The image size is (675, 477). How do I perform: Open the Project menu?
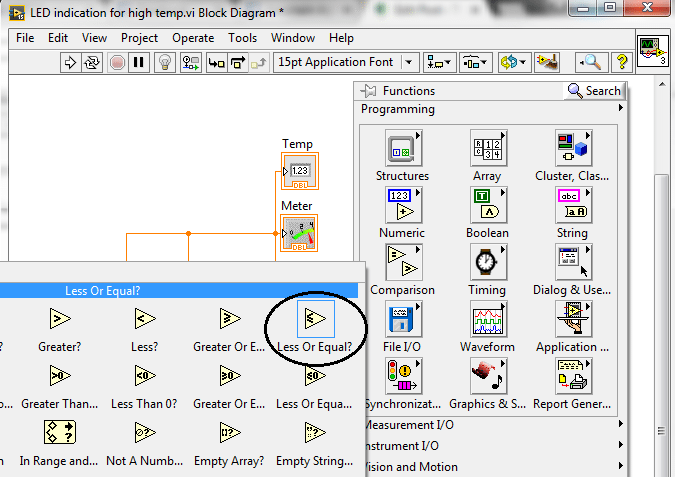tap(139, 38)
